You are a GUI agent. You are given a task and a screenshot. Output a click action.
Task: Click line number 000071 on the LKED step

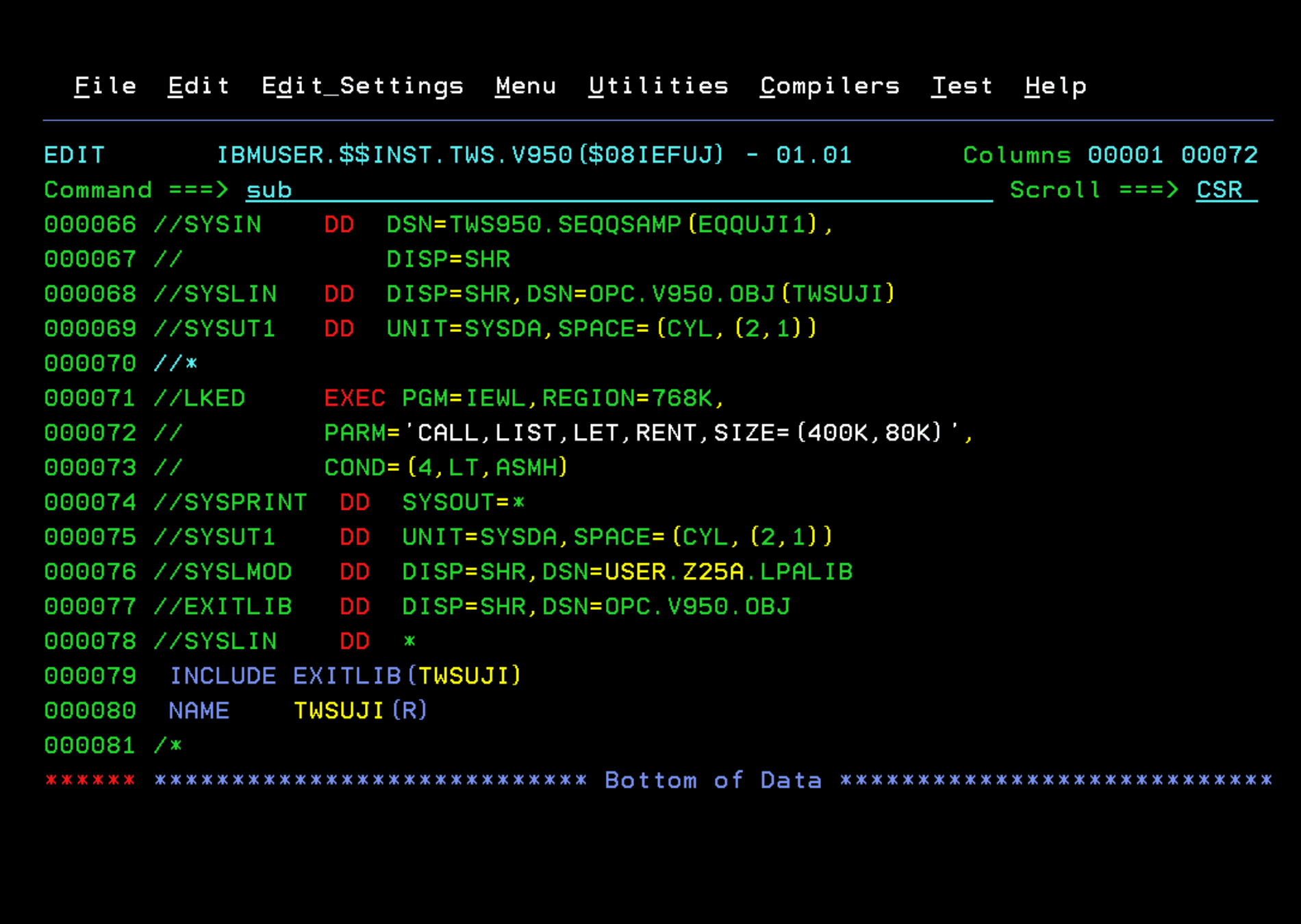(x=90, y=398)
